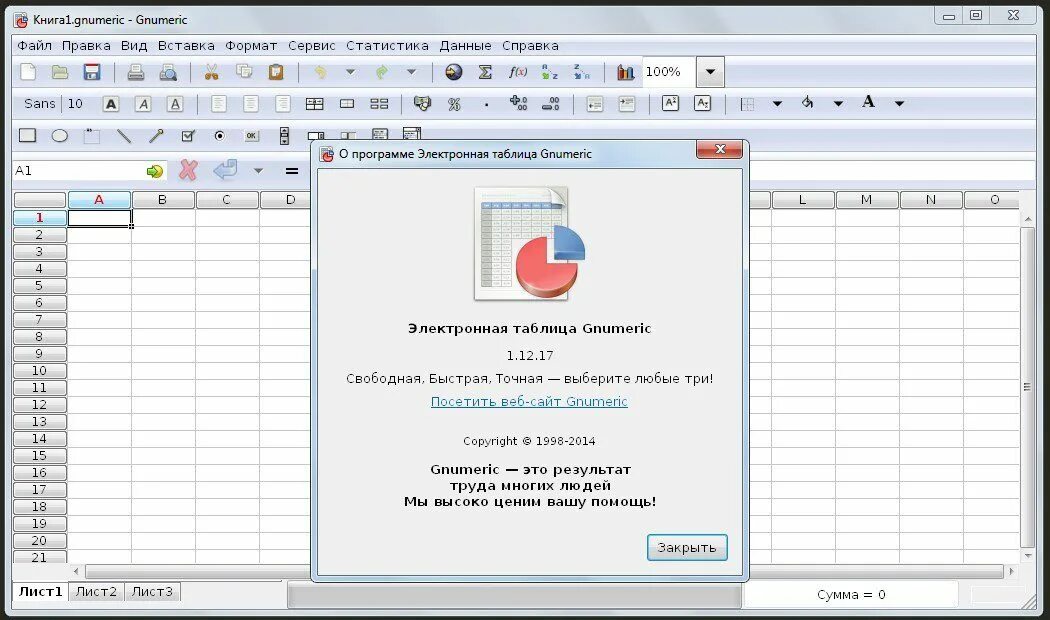Open the redo history dropdown arrow
The height and width of the screenshot is (620, 1050).
click(411, 72)
